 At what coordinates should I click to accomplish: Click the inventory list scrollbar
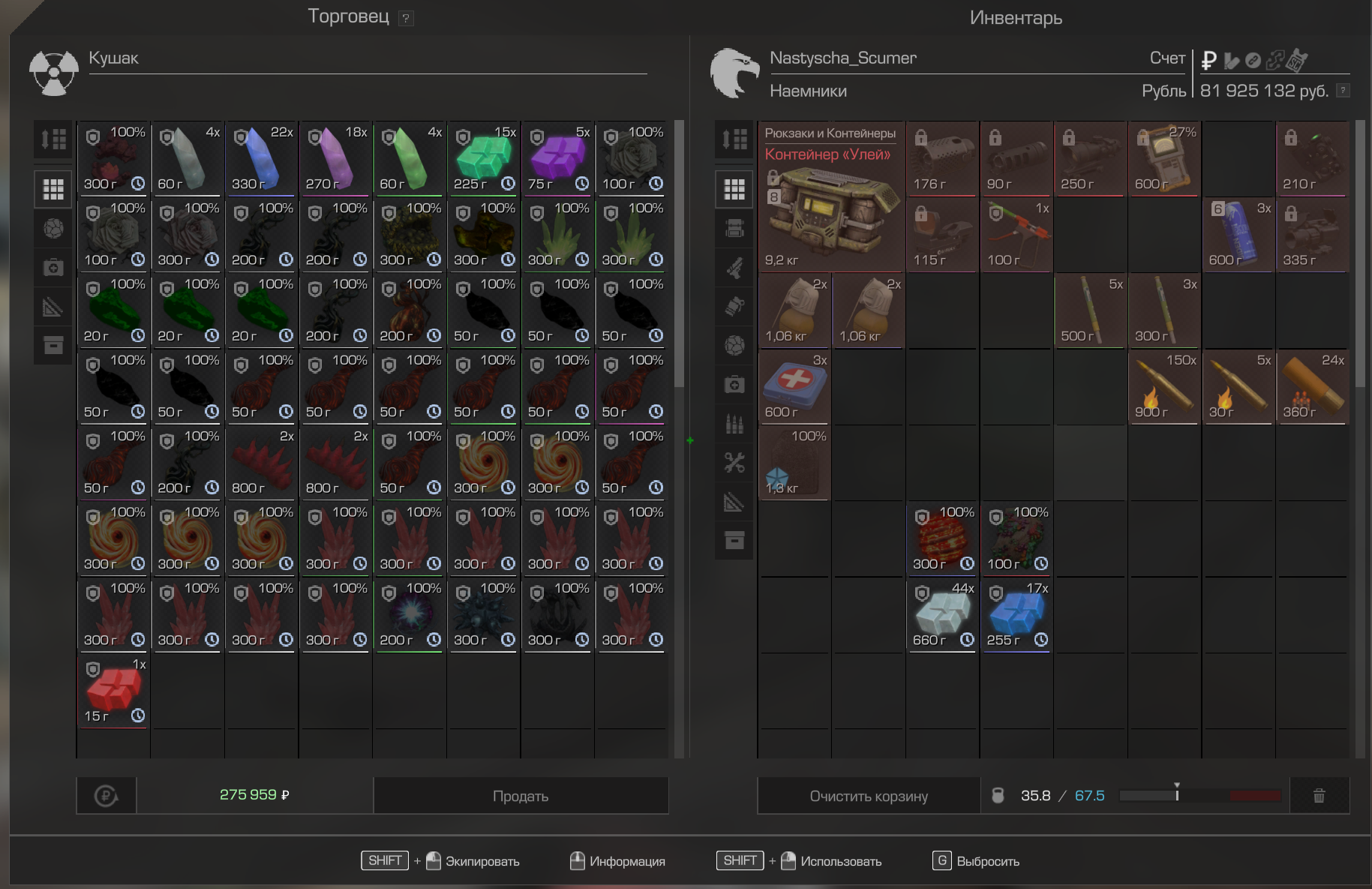[x=1360, y=254]
